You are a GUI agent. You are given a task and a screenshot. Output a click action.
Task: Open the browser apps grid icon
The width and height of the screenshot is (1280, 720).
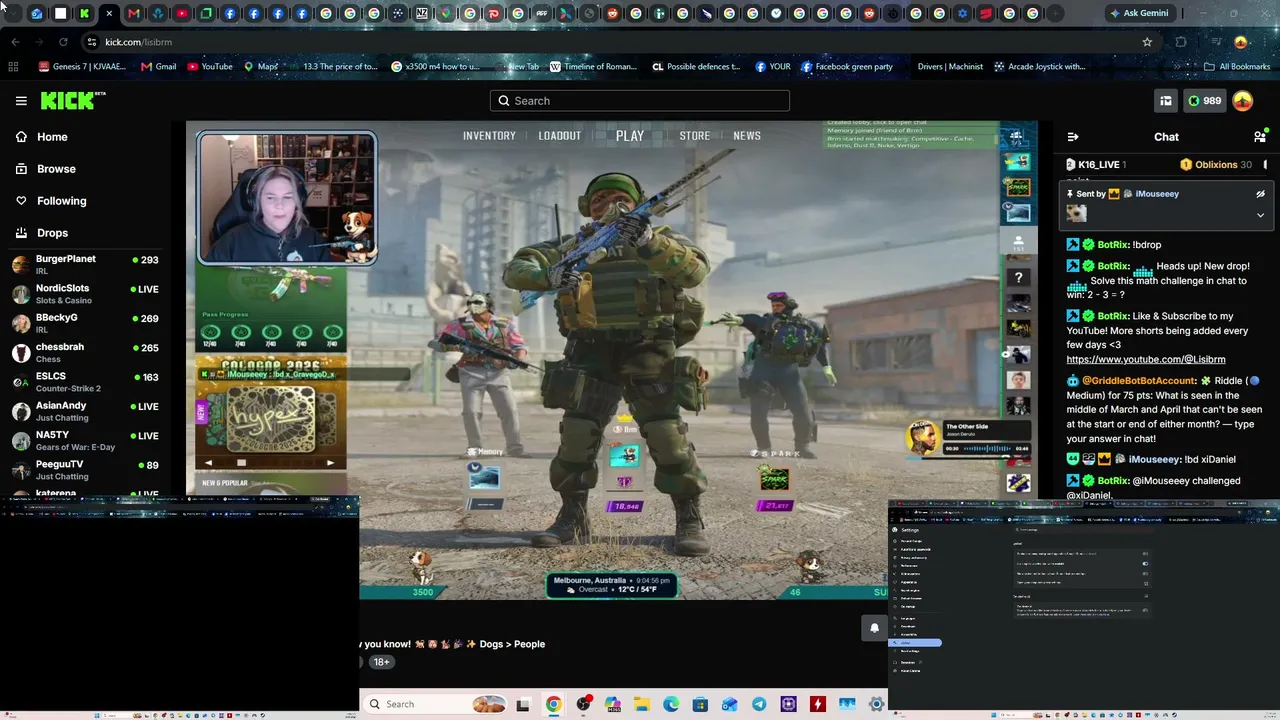coord(13,67)
